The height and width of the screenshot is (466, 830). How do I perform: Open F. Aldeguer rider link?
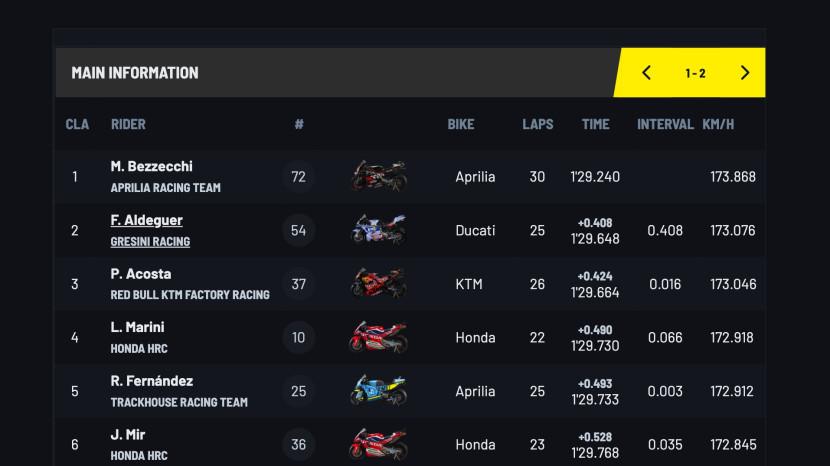coord(146,220)
